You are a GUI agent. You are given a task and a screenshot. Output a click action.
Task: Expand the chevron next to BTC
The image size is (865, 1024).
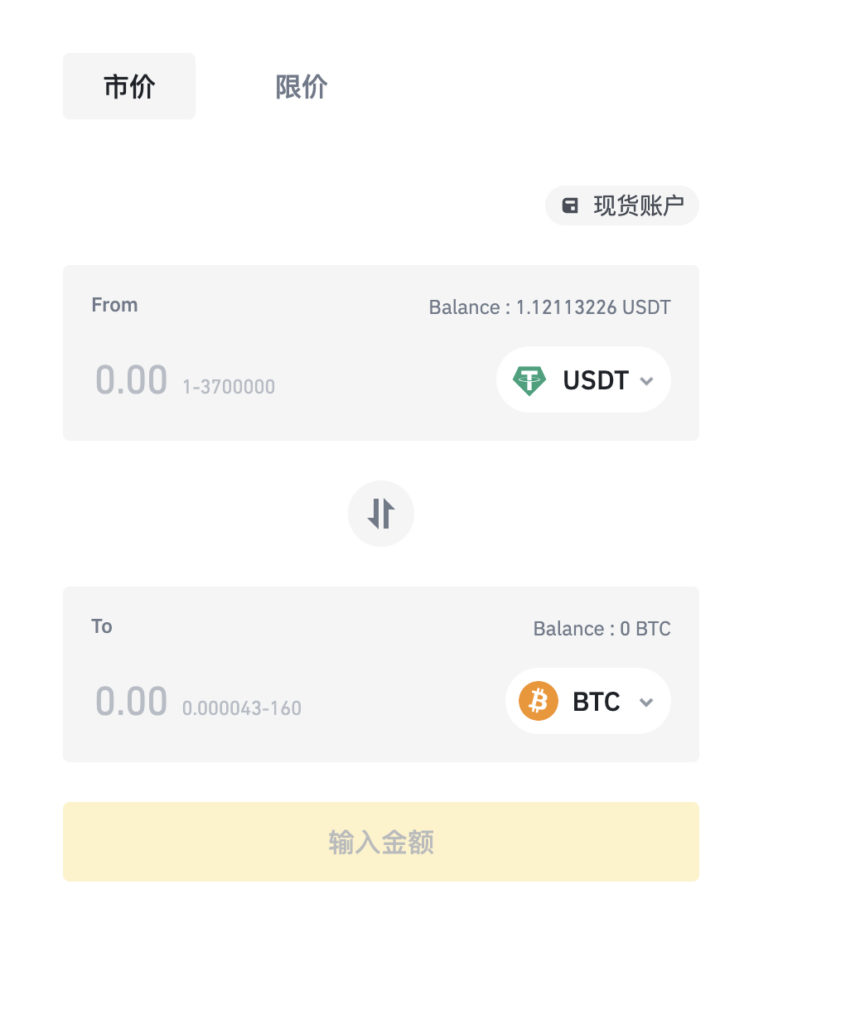(x=646, y=702)
